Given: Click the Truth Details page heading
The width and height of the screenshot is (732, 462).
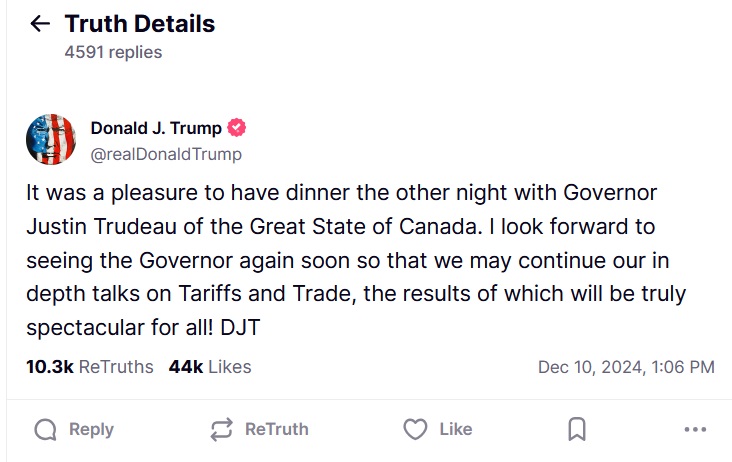Looking at the screenshot, I should 140,24.
